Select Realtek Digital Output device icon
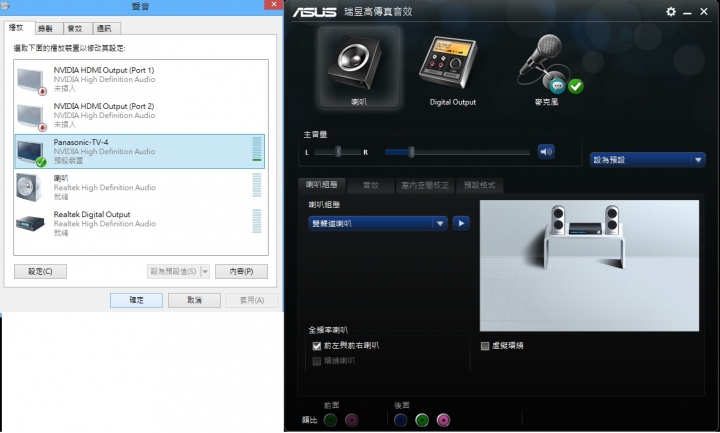Viewport: 720px width, 433px height. coord(30,224)
